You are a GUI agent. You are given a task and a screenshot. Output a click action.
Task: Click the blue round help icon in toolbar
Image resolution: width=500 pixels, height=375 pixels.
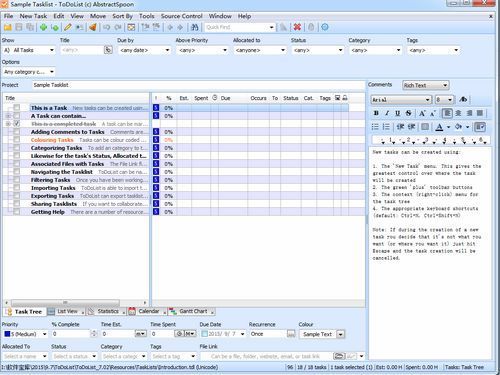(x=325, y=27)
